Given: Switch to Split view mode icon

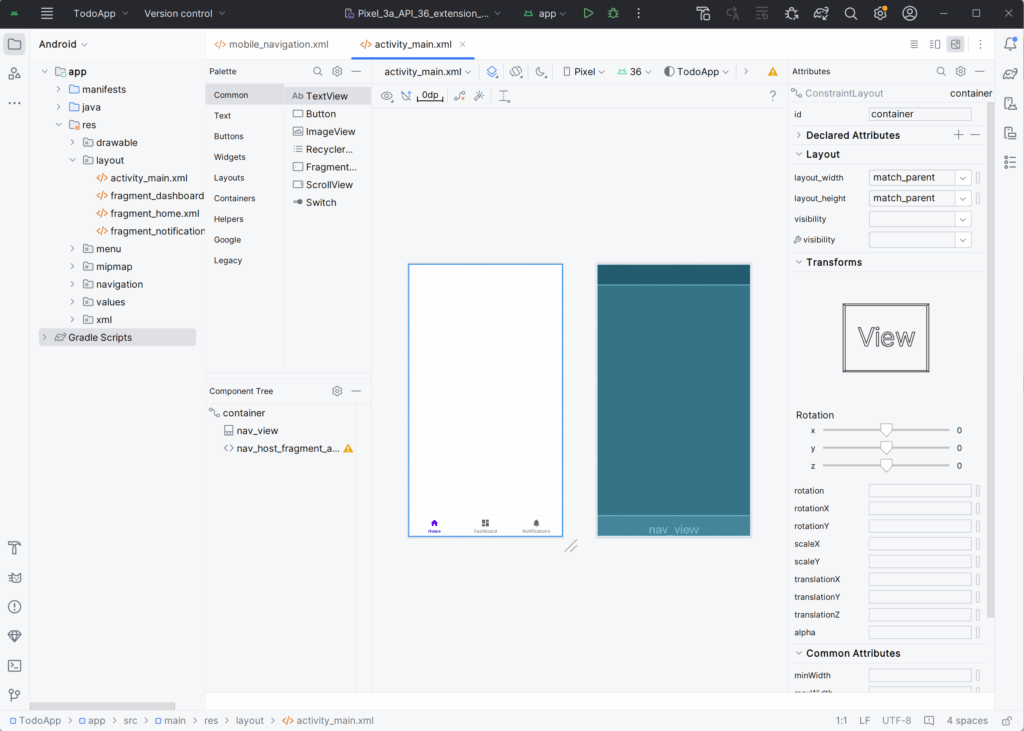Looking at the screenshot, I should [935, 44].
